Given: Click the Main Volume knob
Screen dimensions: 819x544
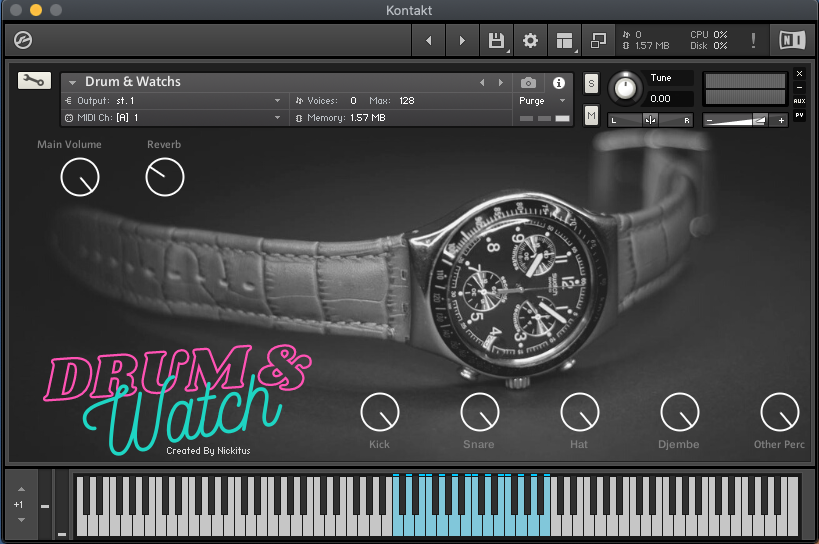Looking at the screenshot, I should pyautogui.click(x=80, y=178).
